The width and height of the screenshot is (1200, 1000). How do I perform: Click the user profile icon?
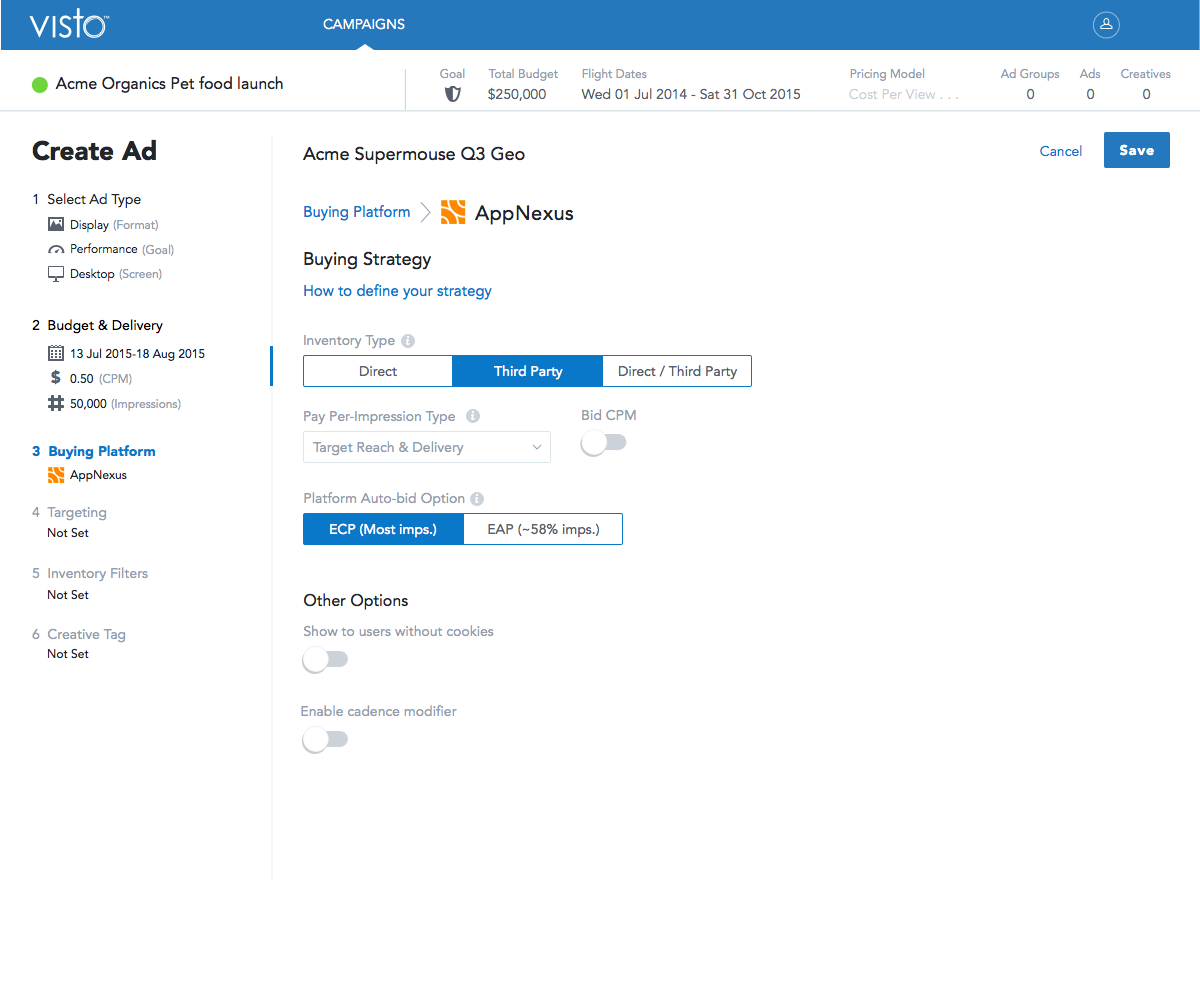coord(1106,25)
